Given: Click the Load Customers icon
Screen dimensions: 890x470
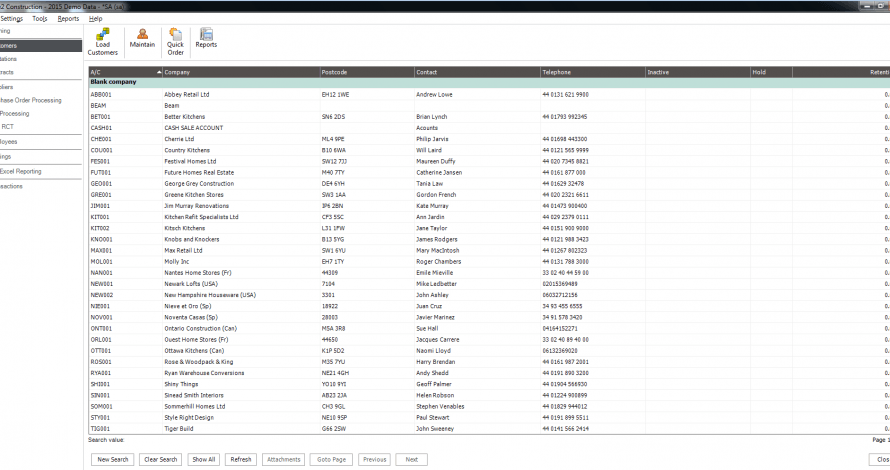Looking at the screenshot, I should (x=103, y=42).
